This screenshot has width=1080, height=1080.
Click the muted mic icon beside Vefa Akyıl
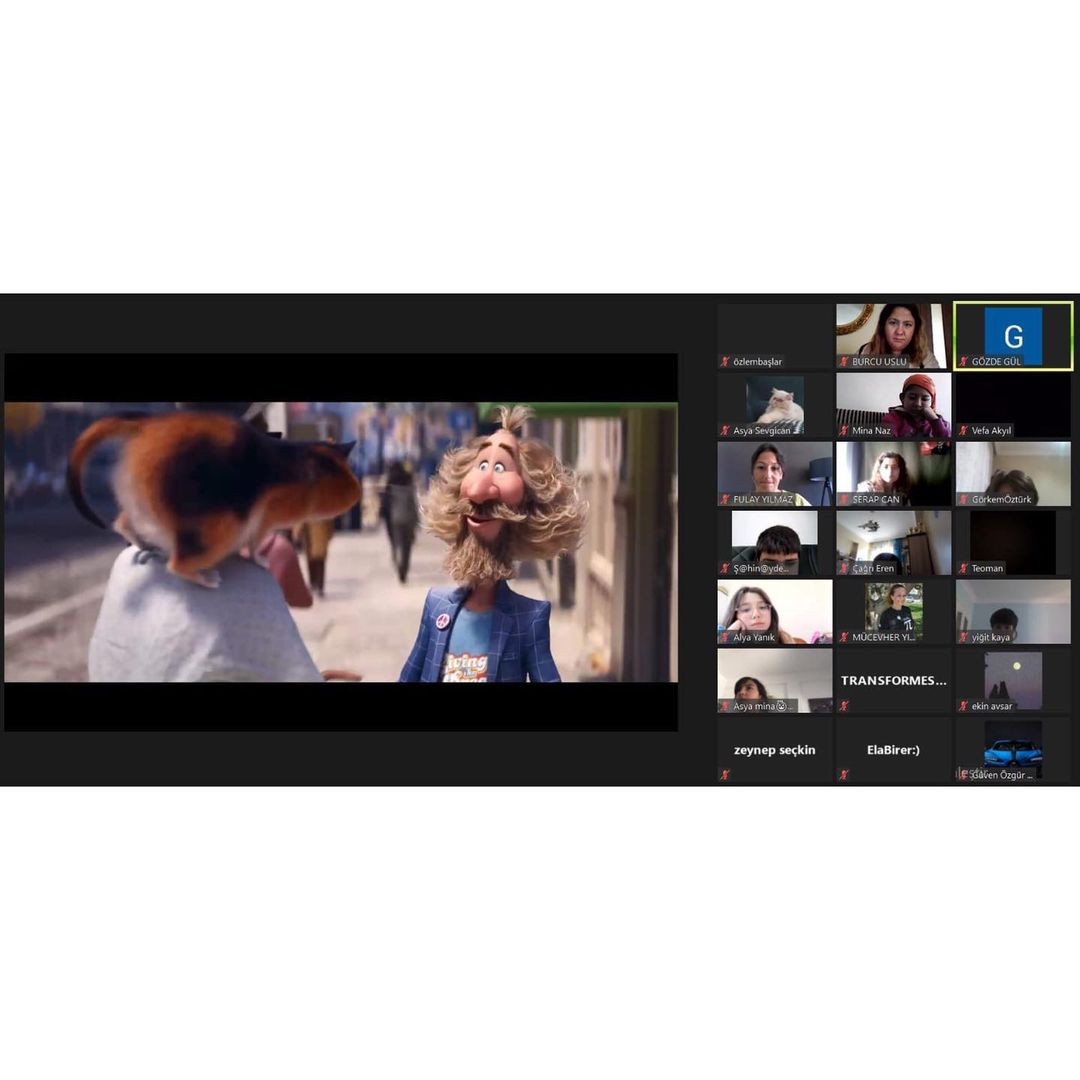[964, 430]
